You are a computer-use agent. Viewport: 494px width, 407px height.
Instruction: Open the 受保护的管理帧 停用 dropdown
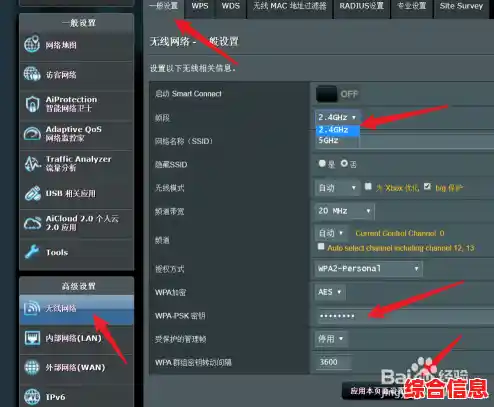tap(331, 339)
